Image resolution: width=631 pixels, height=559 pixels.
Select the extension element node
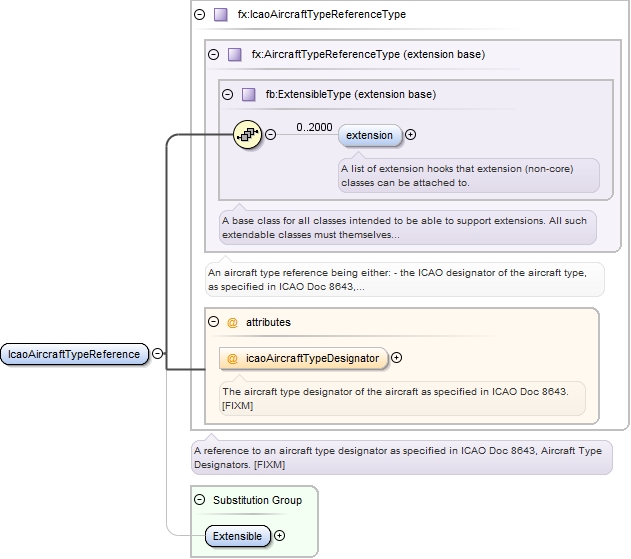click(370, 135)
